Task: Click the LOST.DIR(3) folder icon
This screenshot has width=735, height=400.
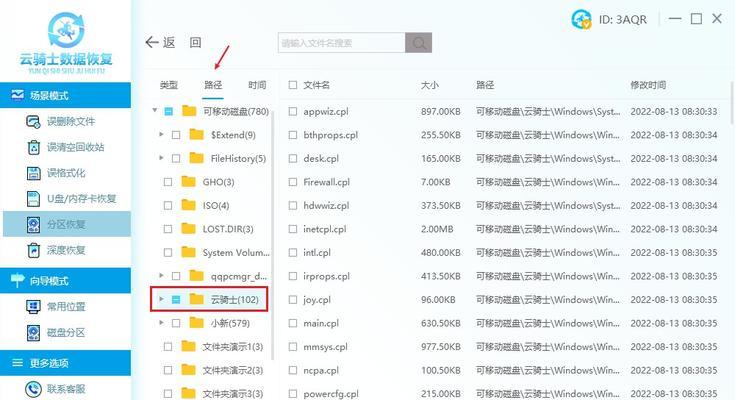Action: (x=188, y=229)
